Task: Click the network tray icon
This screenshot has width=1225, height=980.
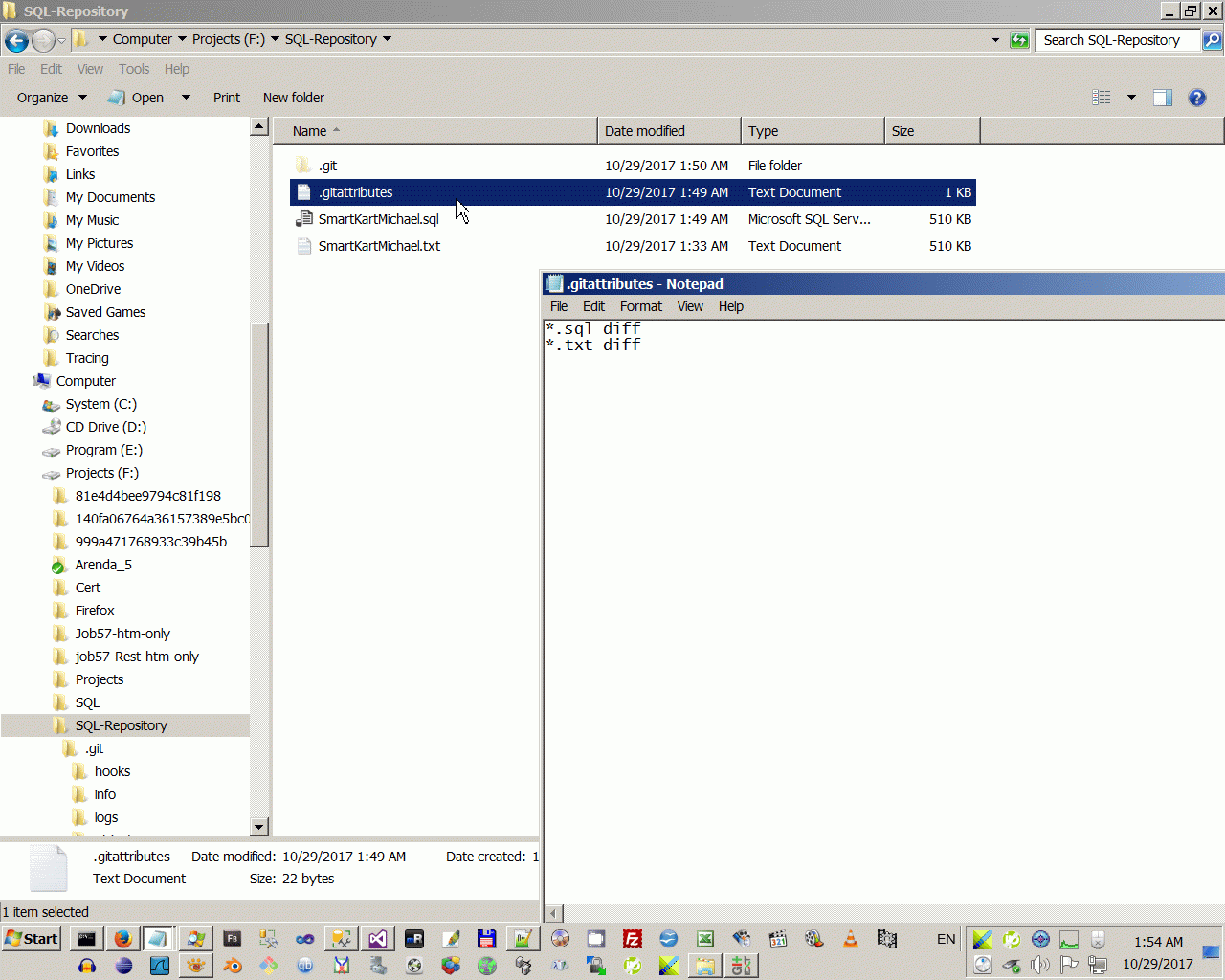Action: pos(1098,965)
